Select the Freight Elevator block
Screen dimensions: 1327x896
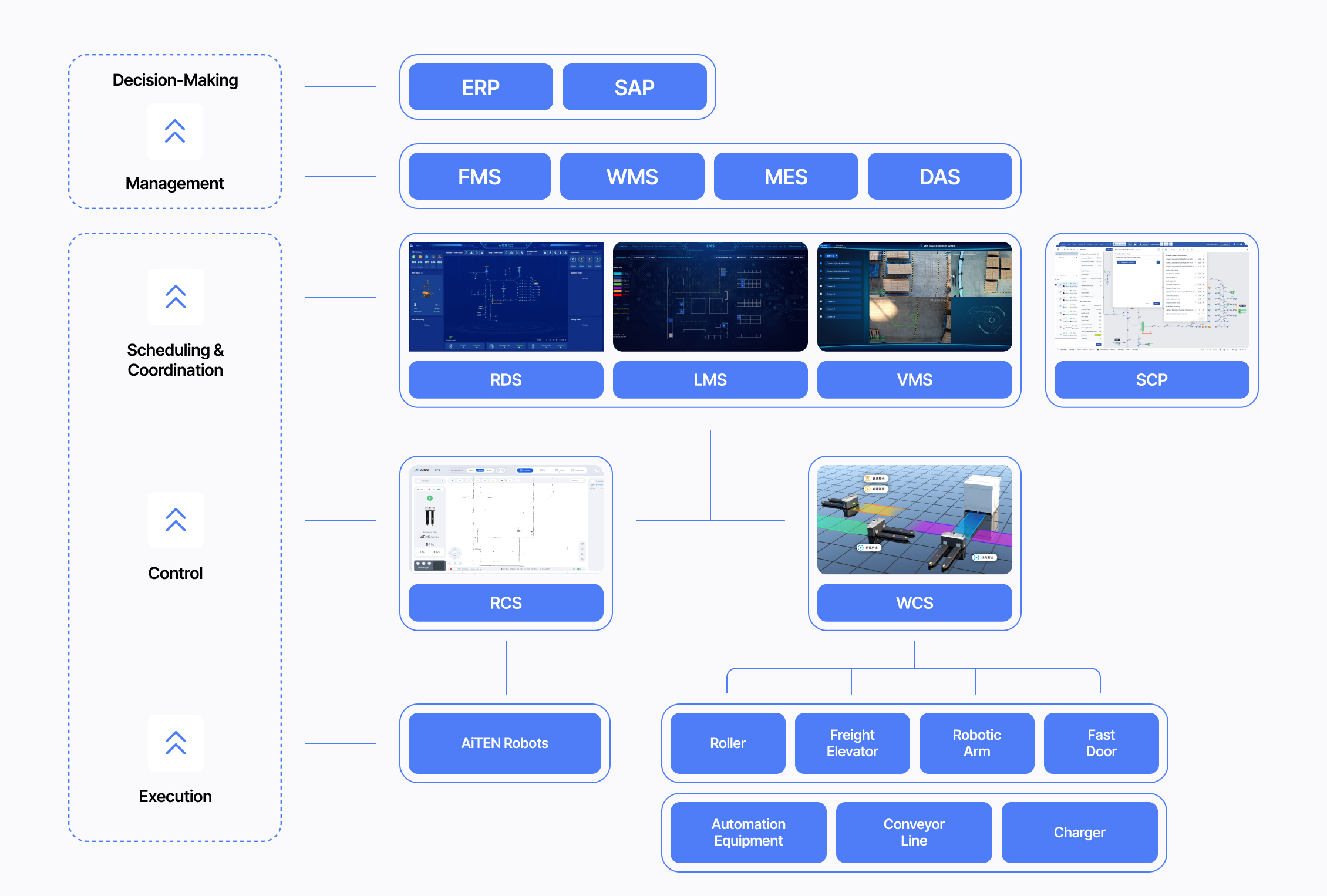[852, 743]
